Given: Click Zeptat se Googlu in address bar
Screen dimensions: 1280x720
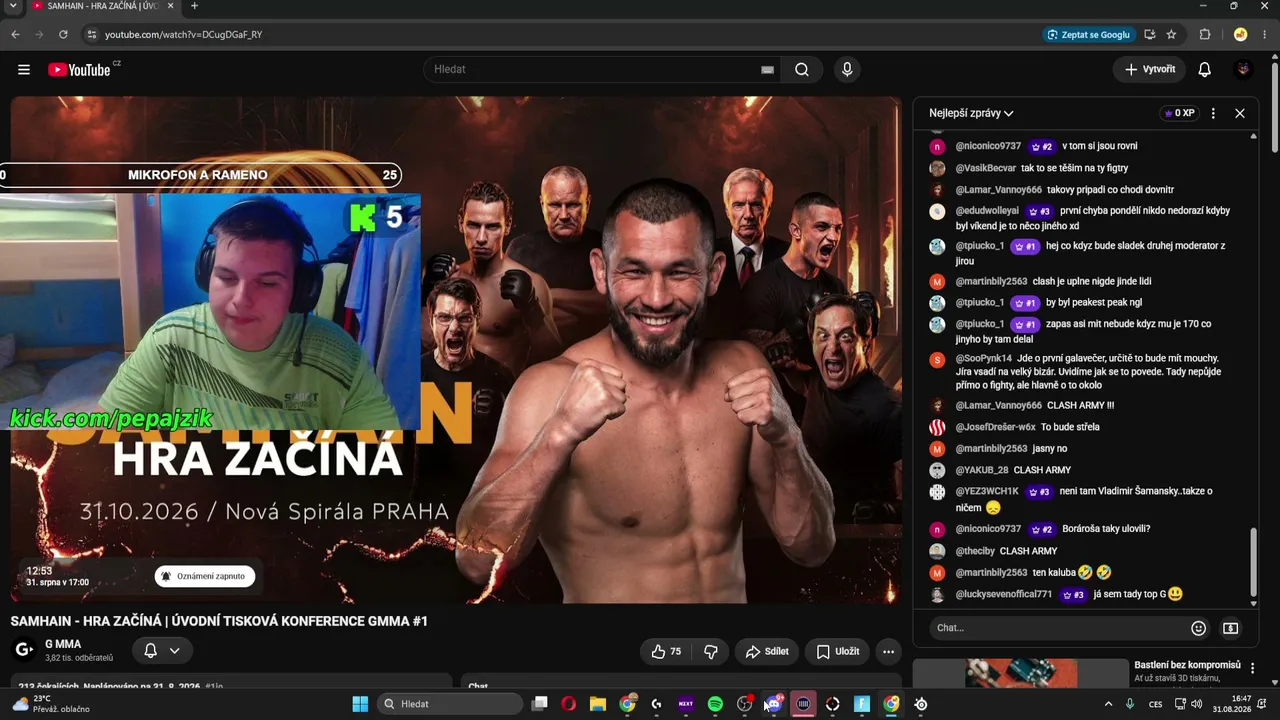Looking at the screenshot, I should [x=1088, y=34].
